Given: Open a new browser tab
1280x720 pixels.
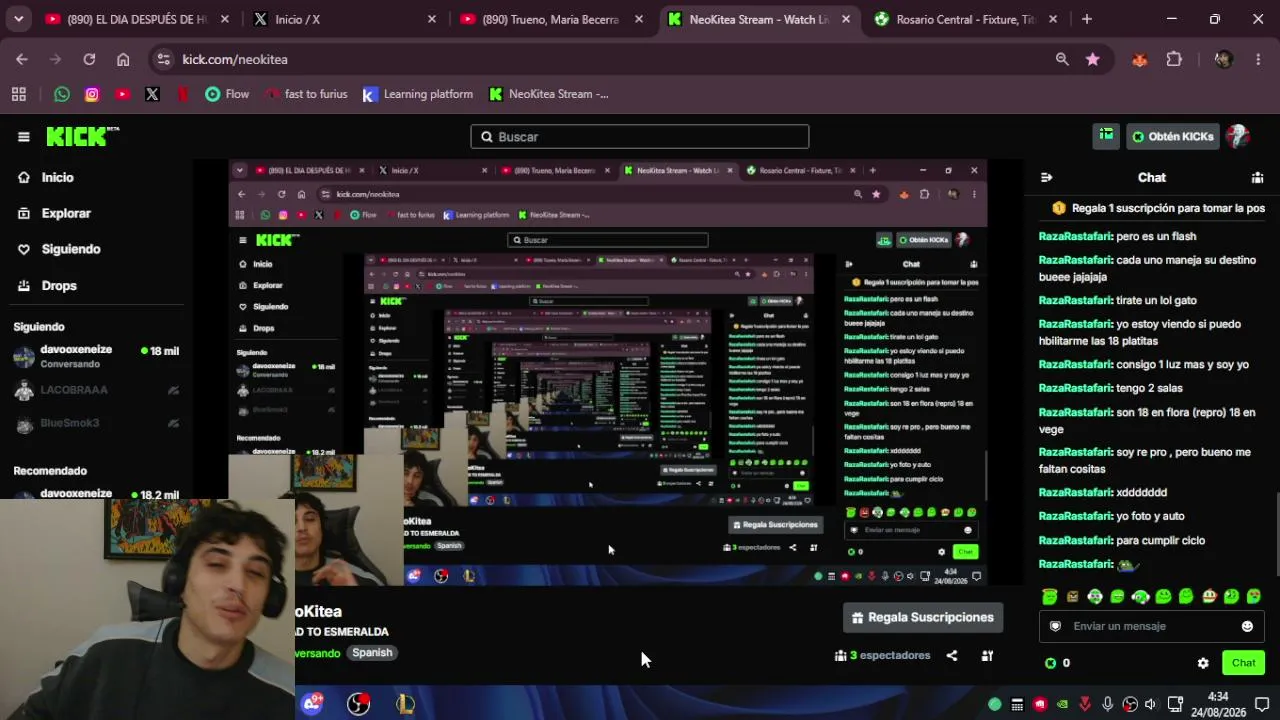Looking at the screenshot, I should tap(1087, 19).
